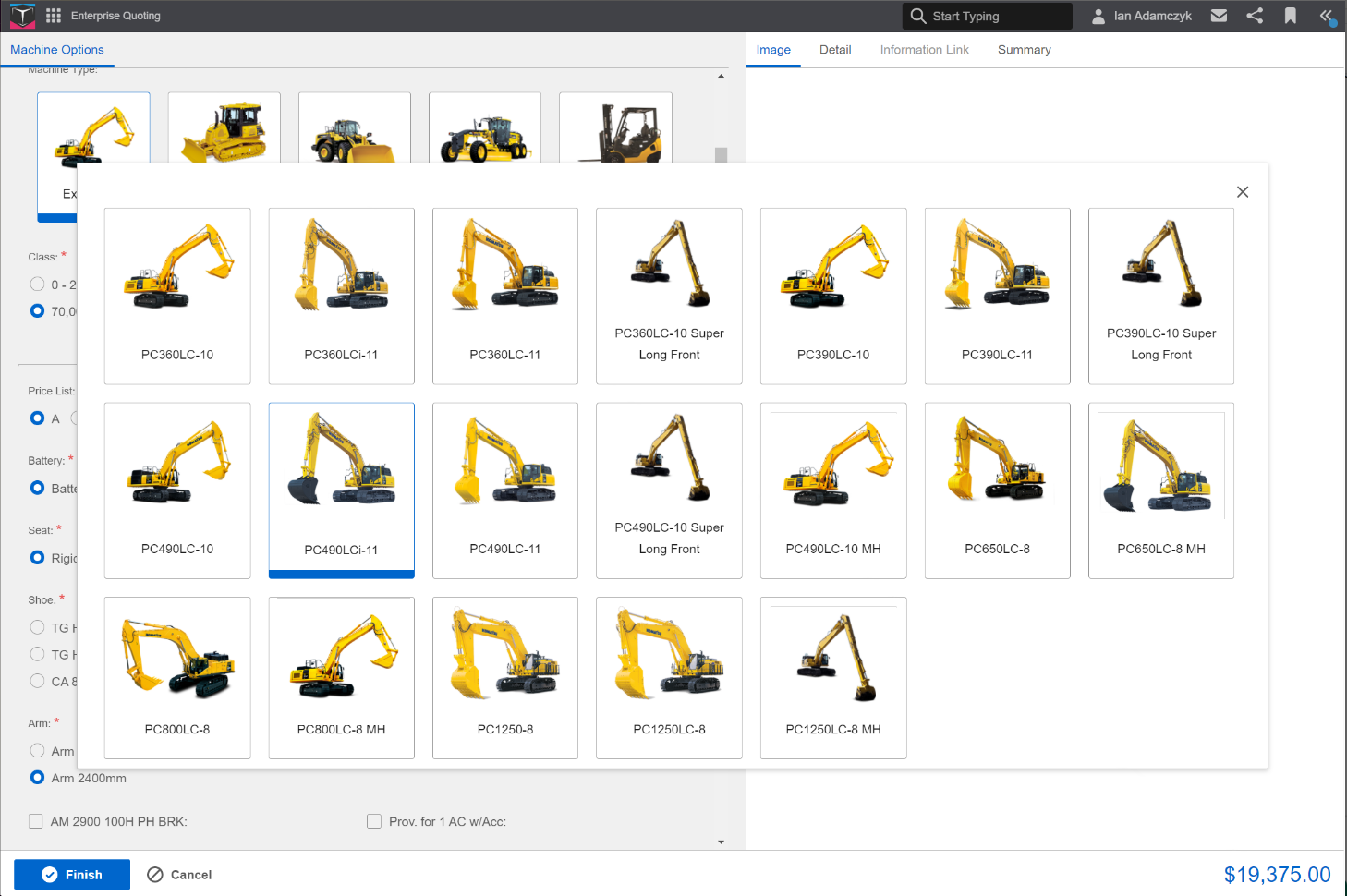The image size is (1347, 896).
Task: Select the PC490LC-10 MH model card
Action: point(833,490)
